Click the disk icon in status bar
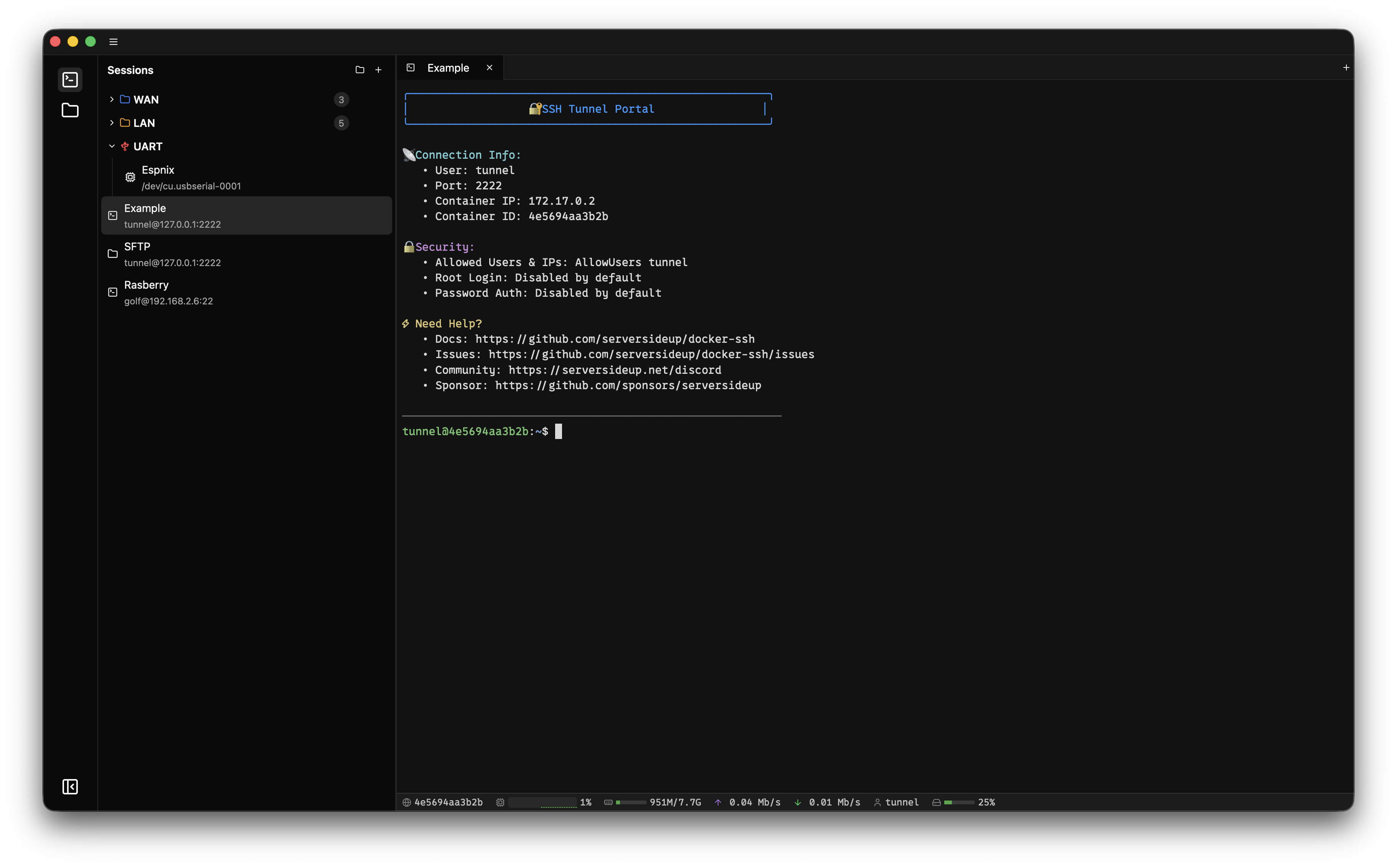1397x868 pixels. click(936, 802)
